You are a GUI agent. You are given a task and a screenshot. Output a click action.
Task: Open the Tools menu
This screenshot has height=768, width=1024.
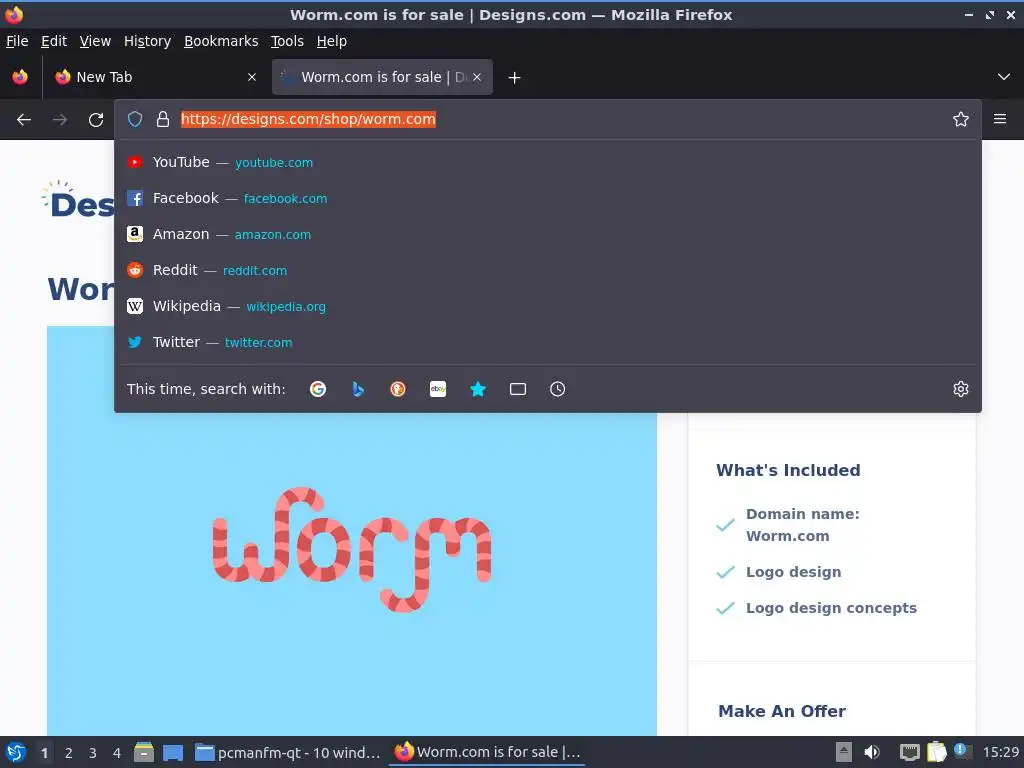pyautogui.click(x=287, y=41)
